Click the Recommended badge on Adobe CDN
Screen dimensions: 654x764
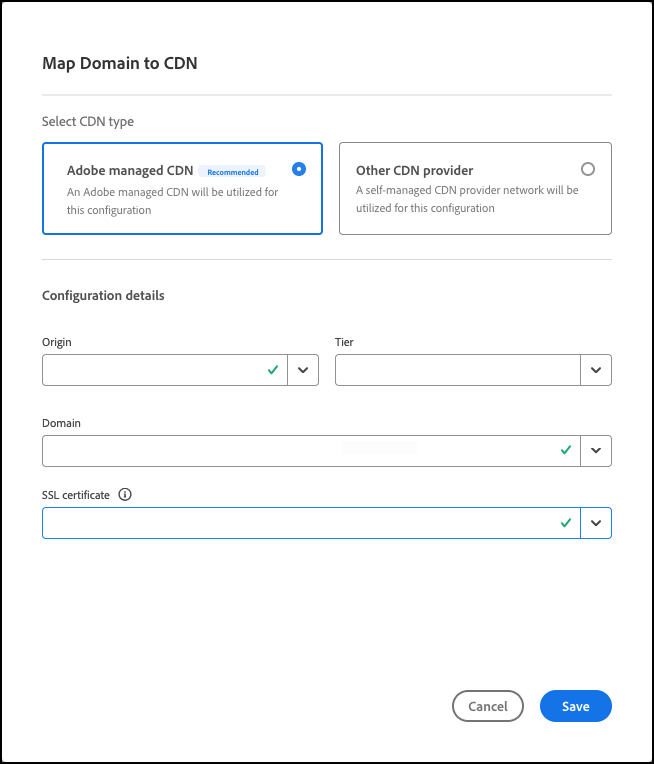pyautogui.click(x=232, y=172)
